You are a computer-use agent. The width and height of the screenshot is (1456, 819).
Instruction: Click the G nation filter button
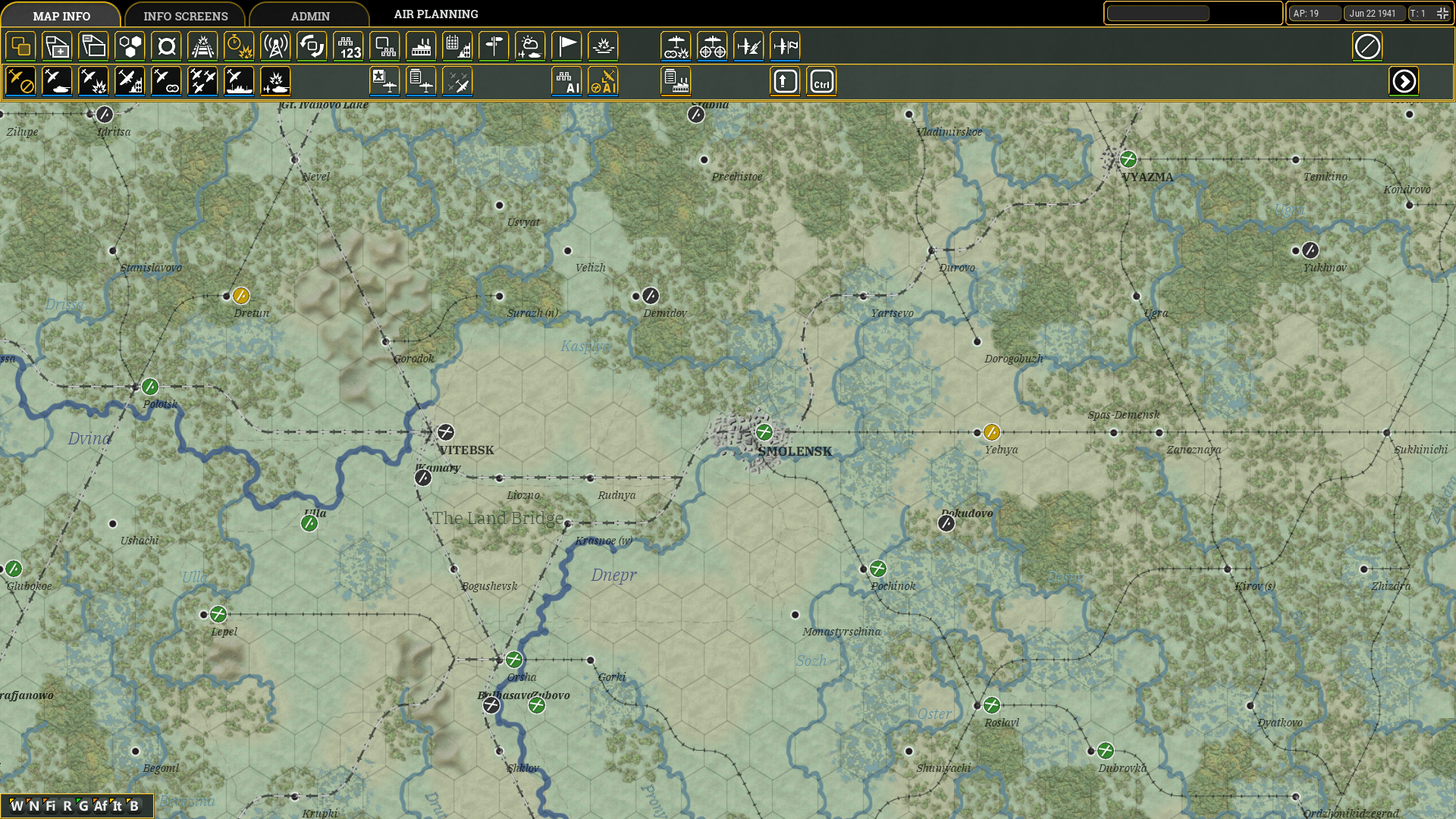pyautogui.click(x=83, y=805)
